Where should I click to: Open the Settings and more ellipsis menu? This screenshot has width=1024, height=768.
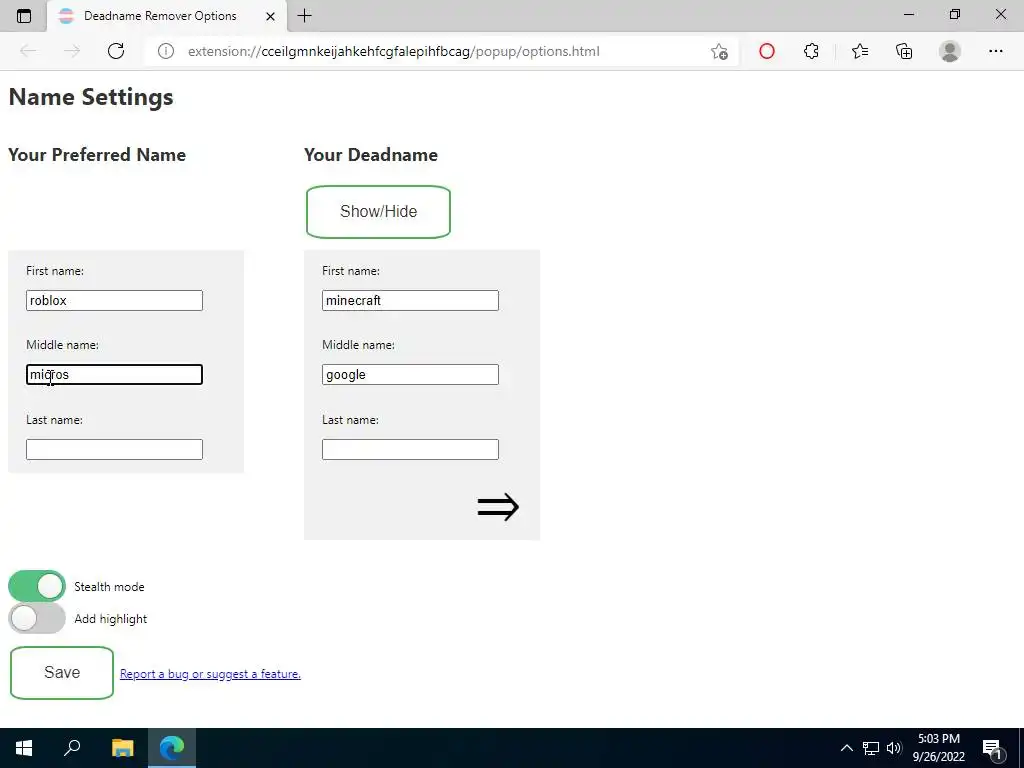tap(995, 51)
